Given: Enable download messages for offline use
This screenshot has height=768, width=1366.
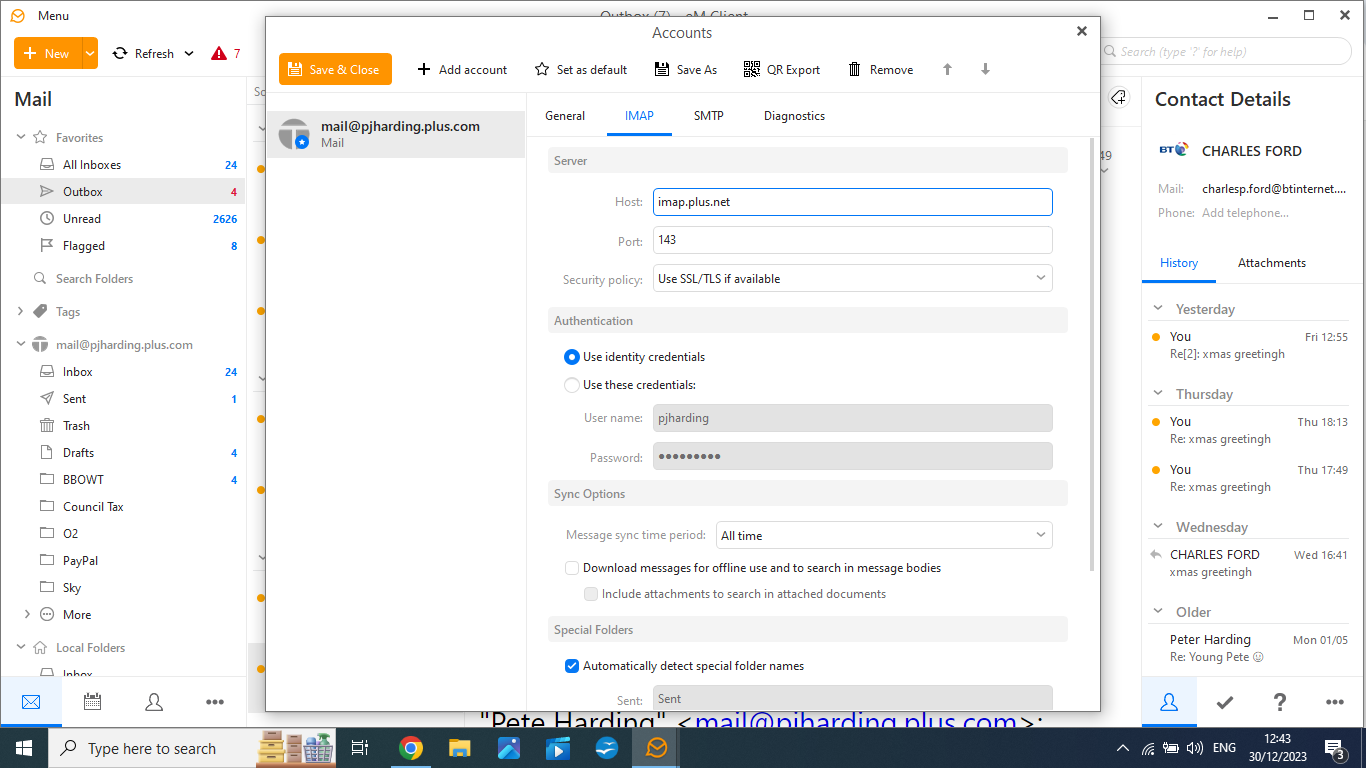Looking at the screenshot, I should point(572,568).
